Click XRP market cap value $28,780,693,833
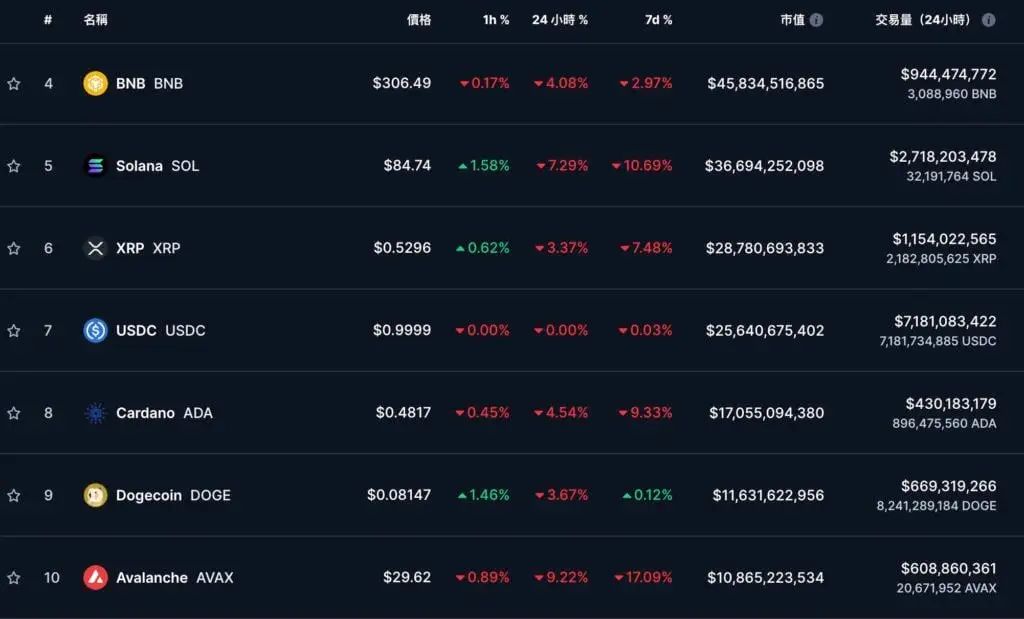The width and height of the screenshot is (1024, 619). click(x=766, y=248)
